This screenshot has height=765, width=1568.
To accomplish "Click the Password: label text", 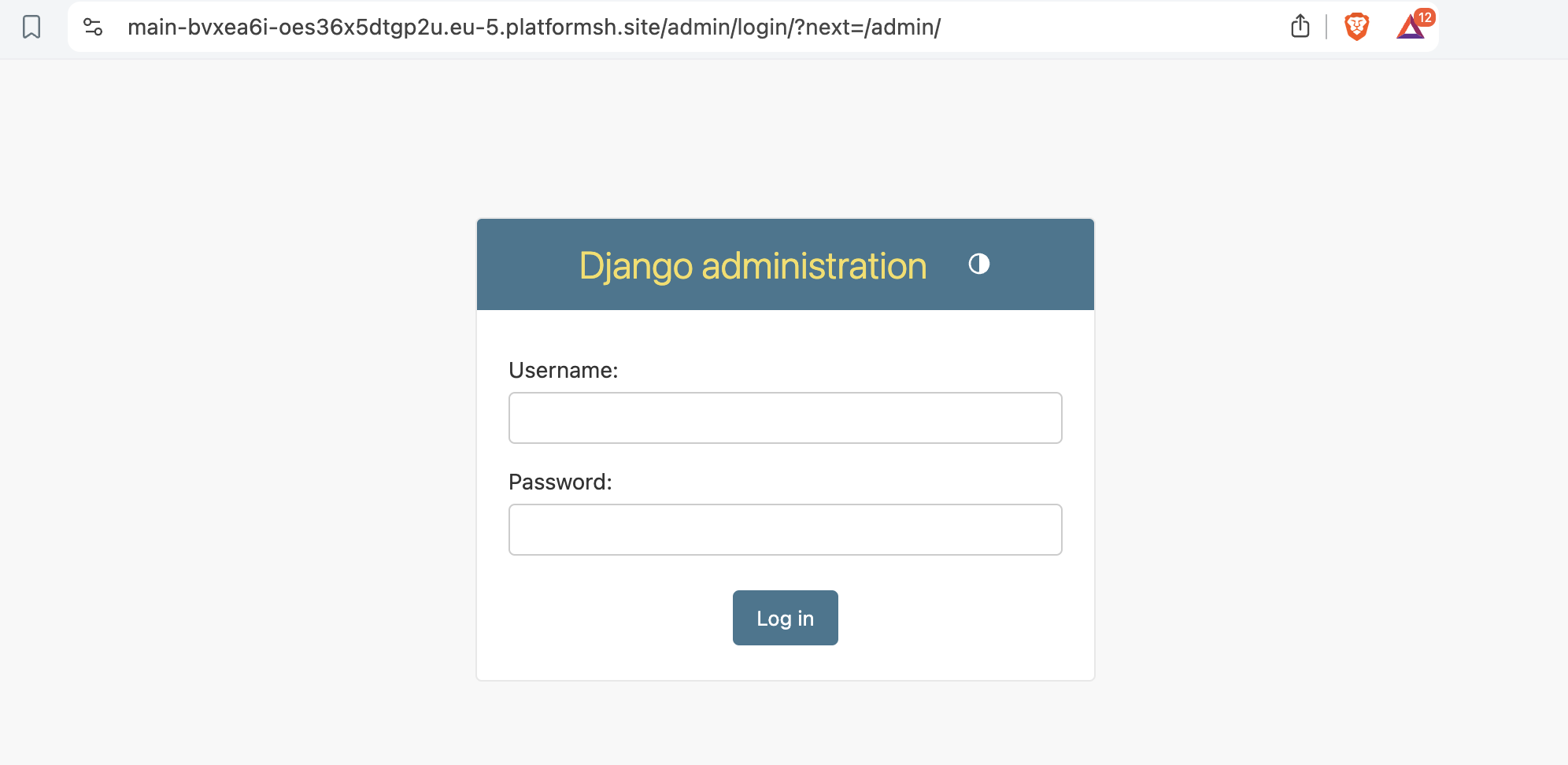I will point(560,482).
